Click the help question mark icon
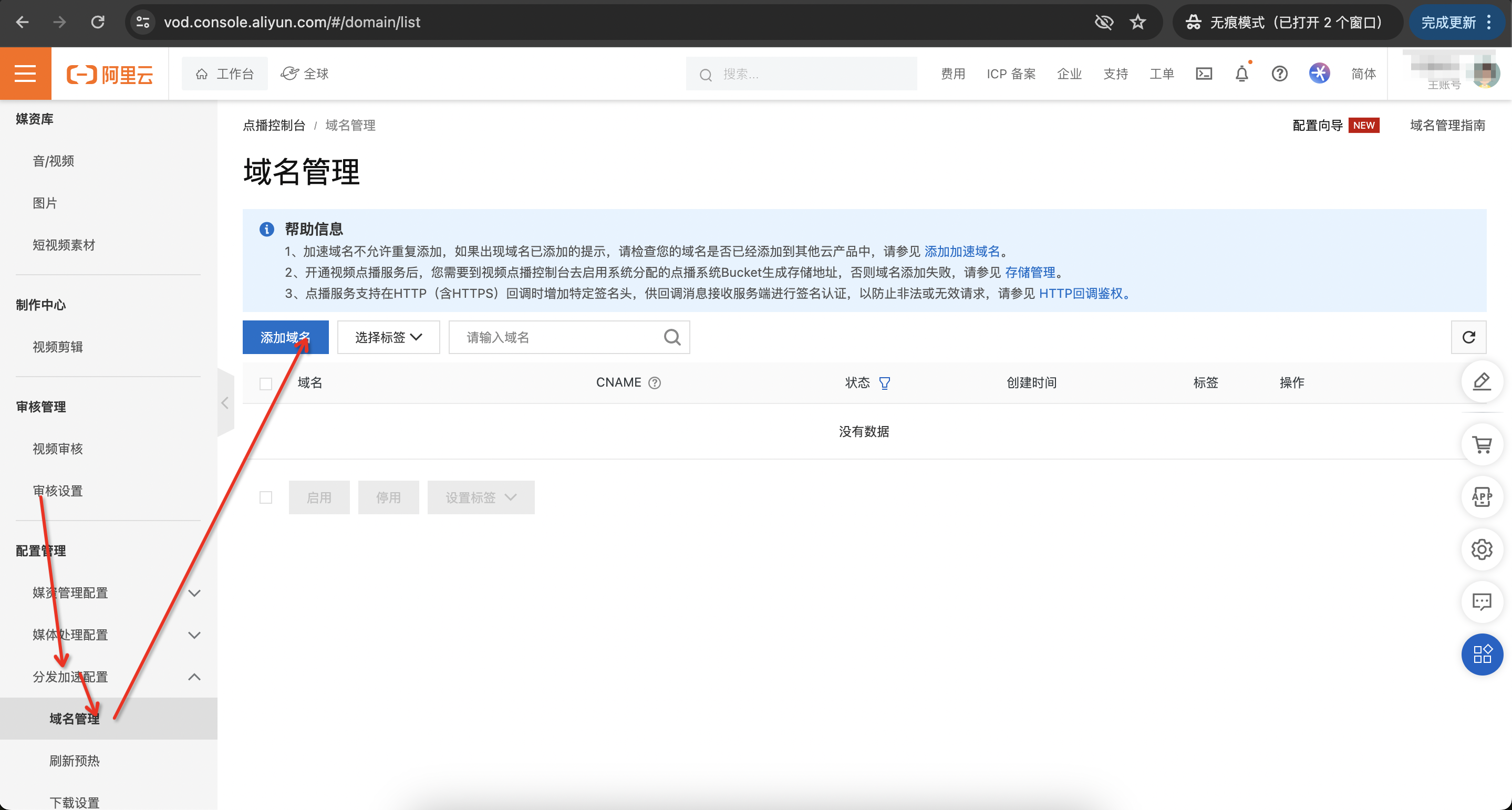 pos(1280,74)
